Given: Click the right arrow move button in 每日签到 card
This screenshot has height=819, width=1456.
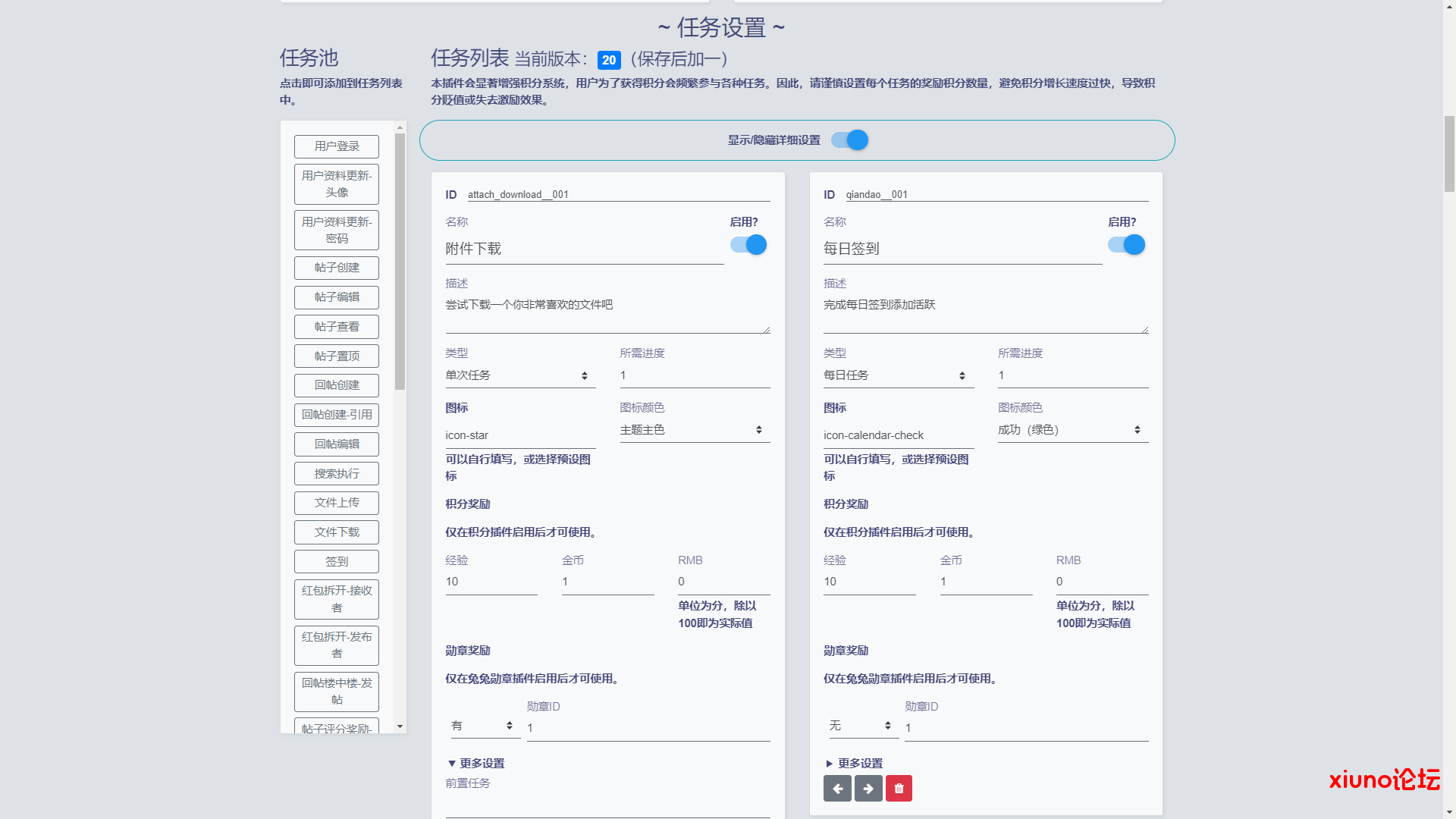Looking at the screenshot, I should (x=868, y=789).
